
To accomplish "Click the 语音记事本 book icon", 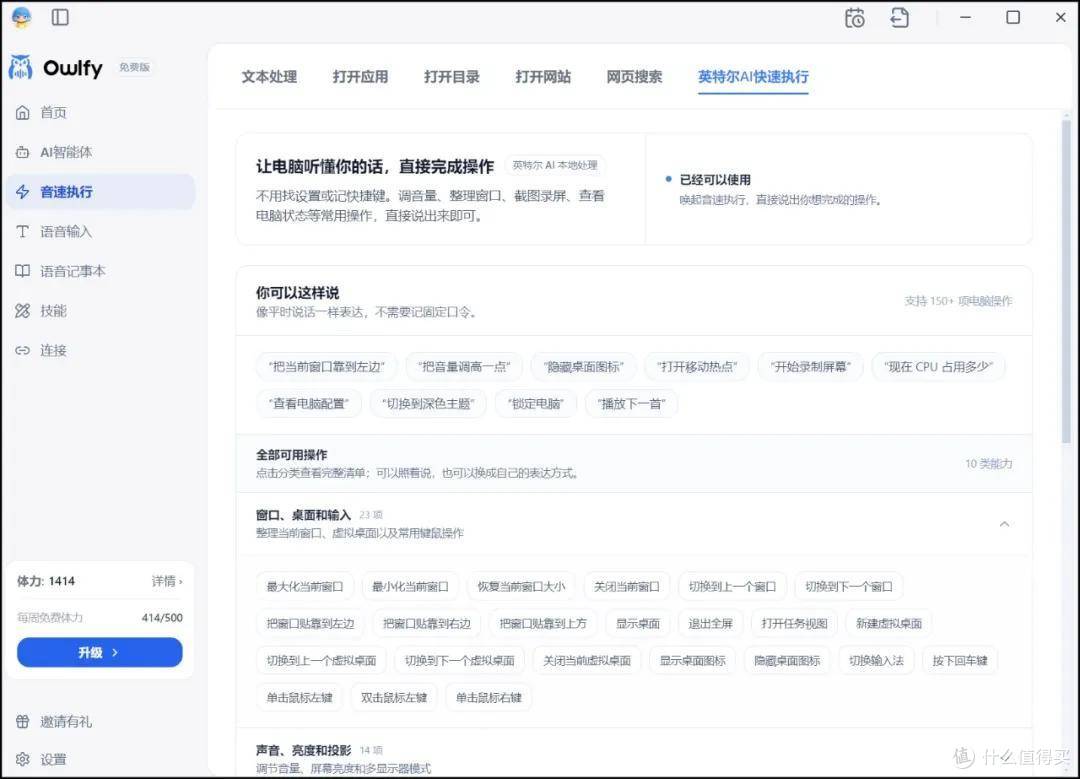I will click(23, 271).
